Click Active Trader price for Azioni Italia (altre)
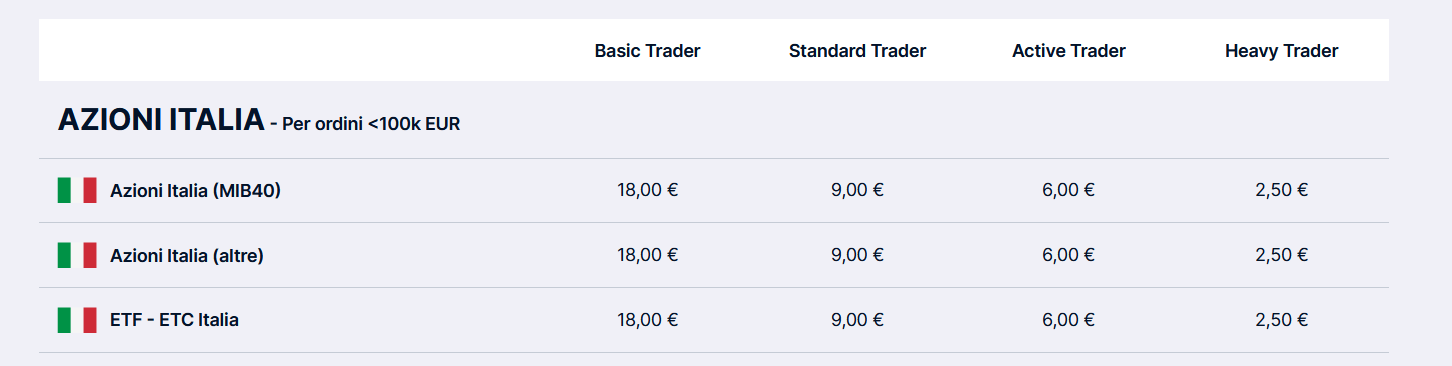Screen dimensions: 1452x366 click(x=1069, y=255)
